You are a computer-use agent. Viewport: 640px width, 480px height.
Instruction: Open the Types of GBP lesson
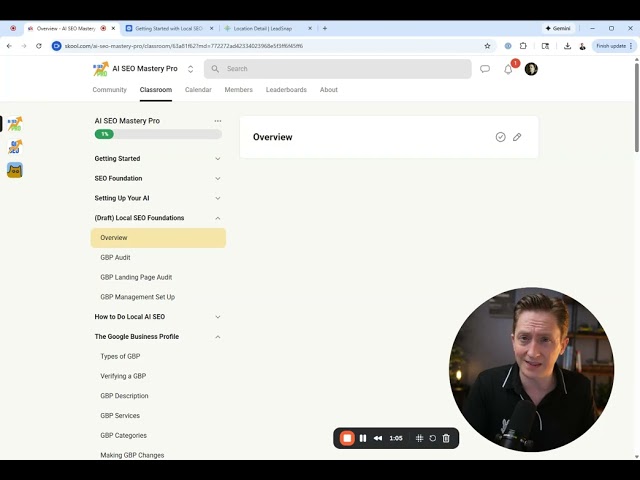coord(120,356)
